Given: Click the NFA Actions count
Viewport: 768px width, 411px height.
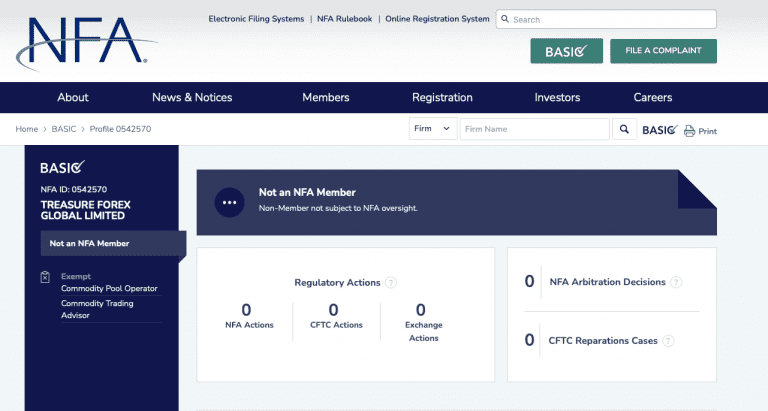Looking at the screenshot, I should pyautogui.click(x=246, y=310).
